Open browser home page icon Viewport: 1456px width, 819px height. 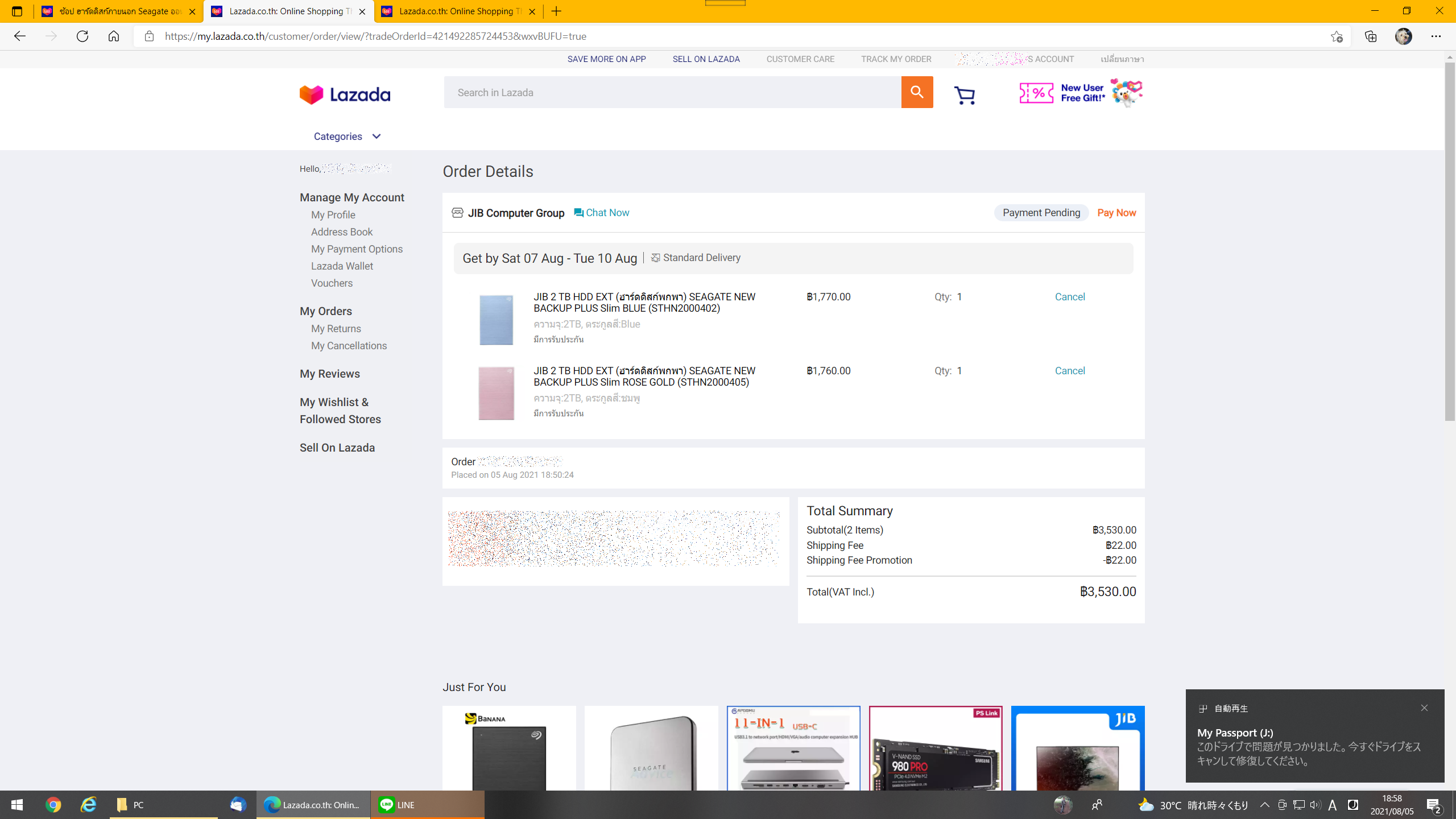[114, 36]
